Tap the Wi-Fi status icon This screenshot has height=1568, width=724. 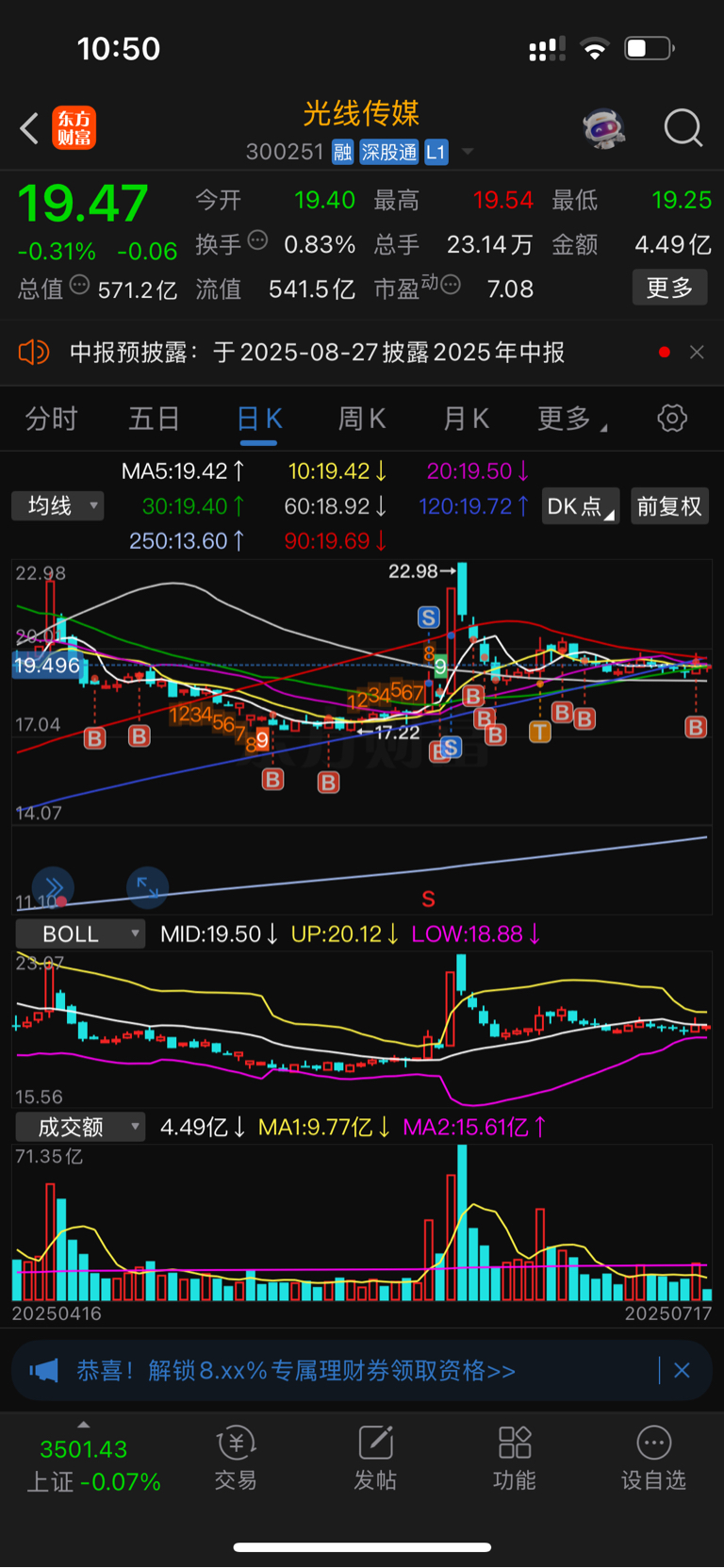(595, 49)
